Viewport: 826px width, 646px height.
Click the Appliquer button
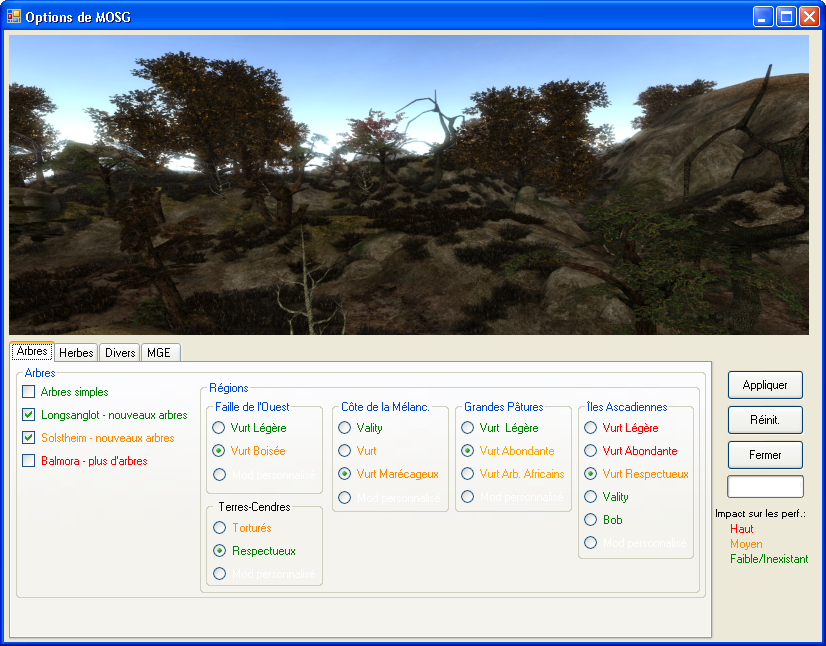click(765, 385)
